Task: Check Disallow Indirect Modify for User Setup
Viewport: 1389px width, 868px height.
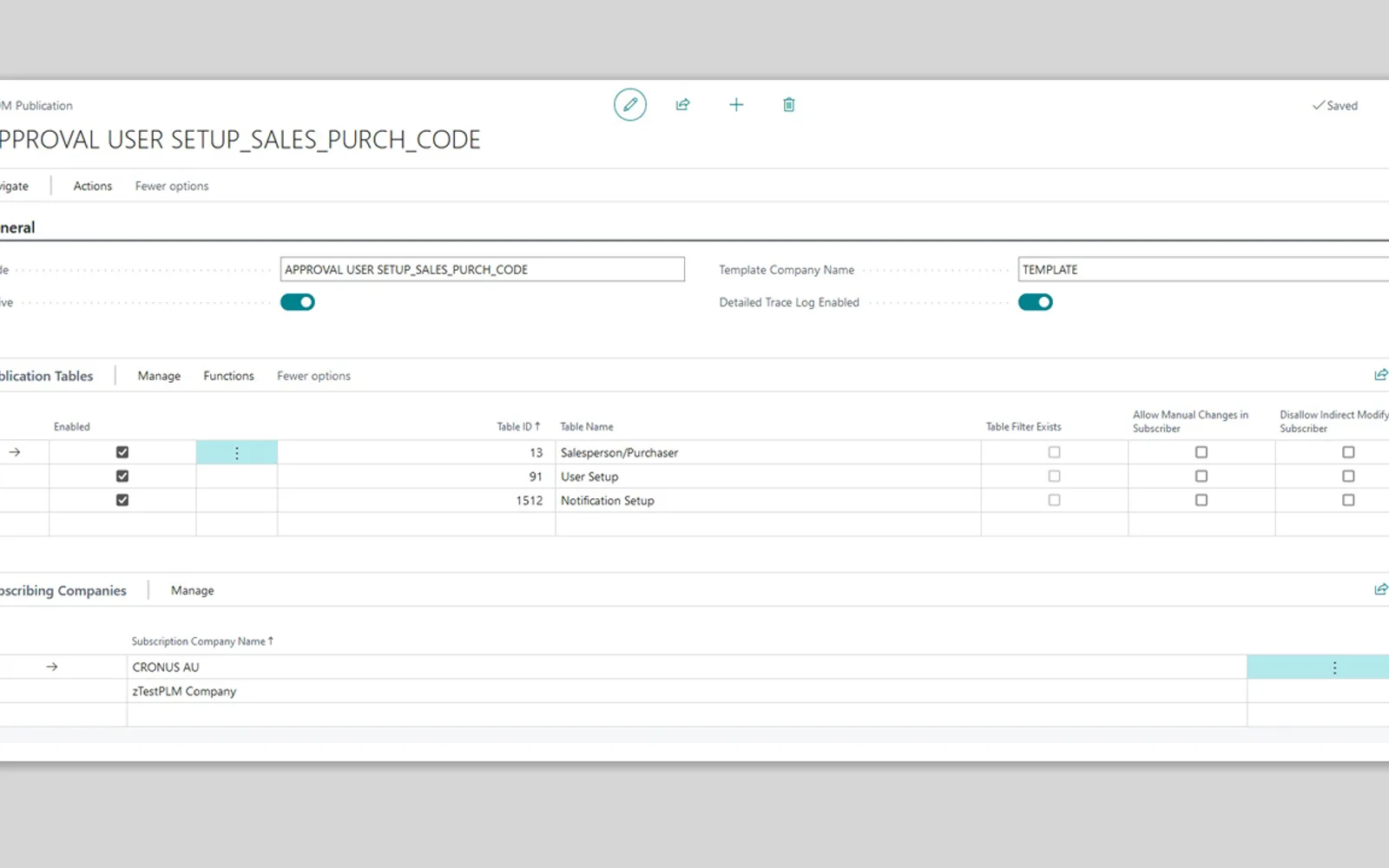Action: click(x=1348, y=476)
